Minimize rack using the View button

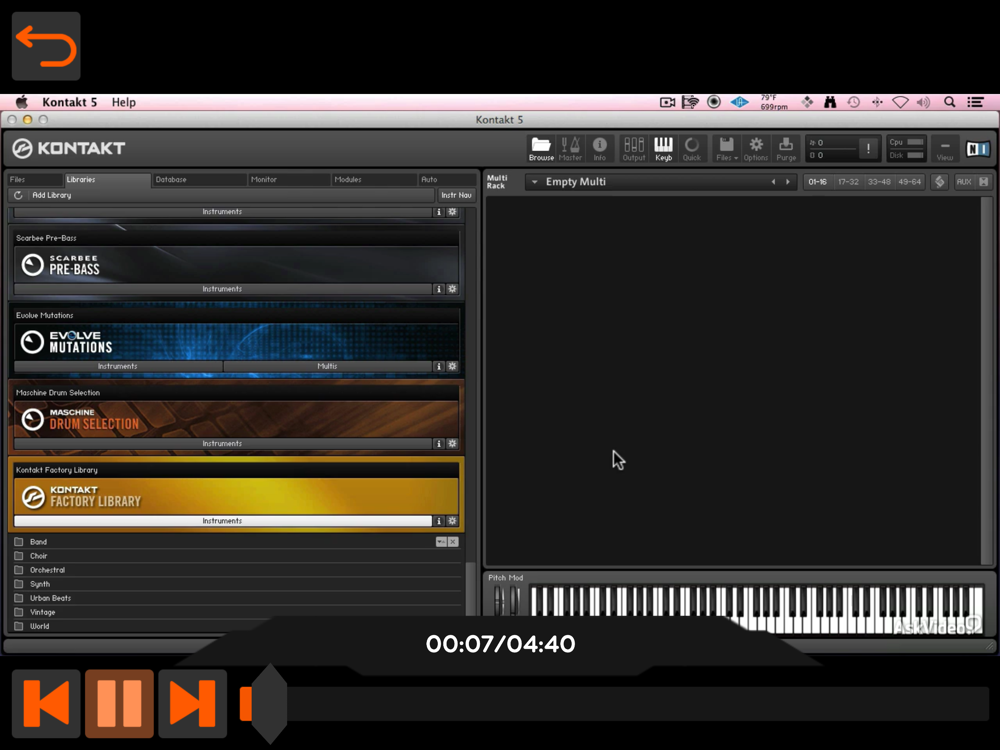(945, 149)
